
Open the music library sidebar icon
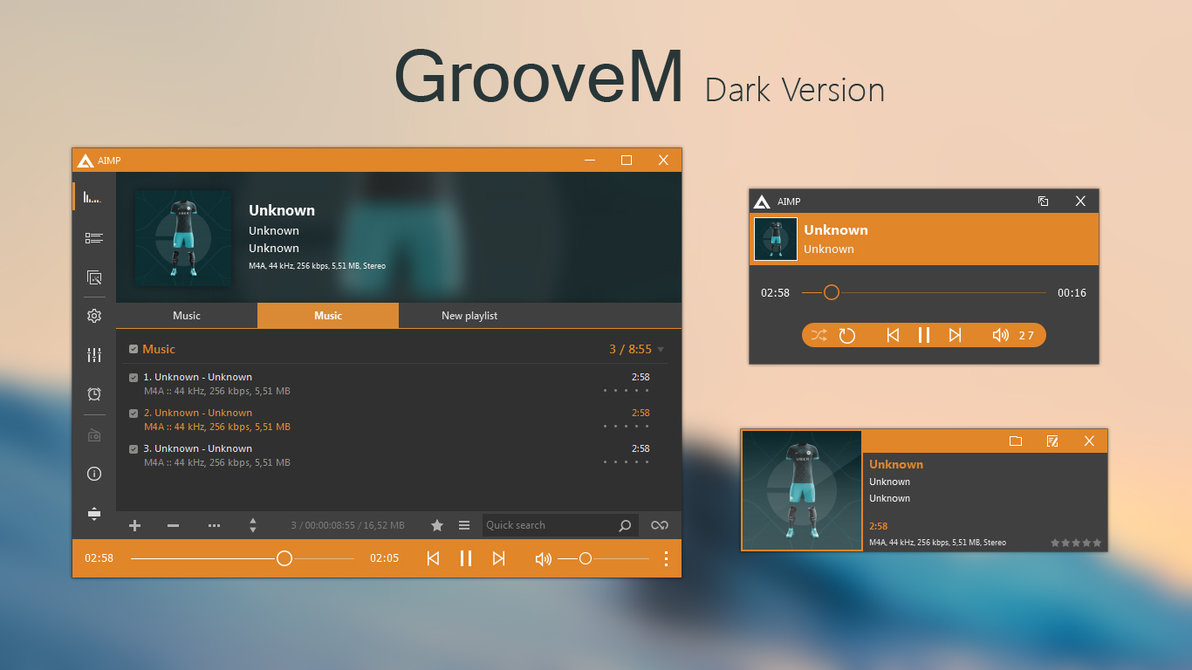point(94,278)
